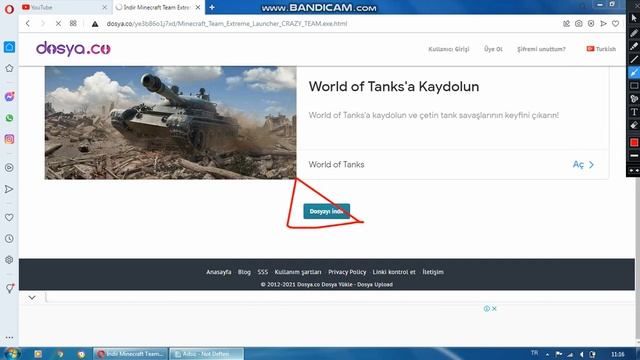The width and height of the screenshot is (640, 360).
Task: Take a snapshot with the camera icon
Action: point(579,24)
